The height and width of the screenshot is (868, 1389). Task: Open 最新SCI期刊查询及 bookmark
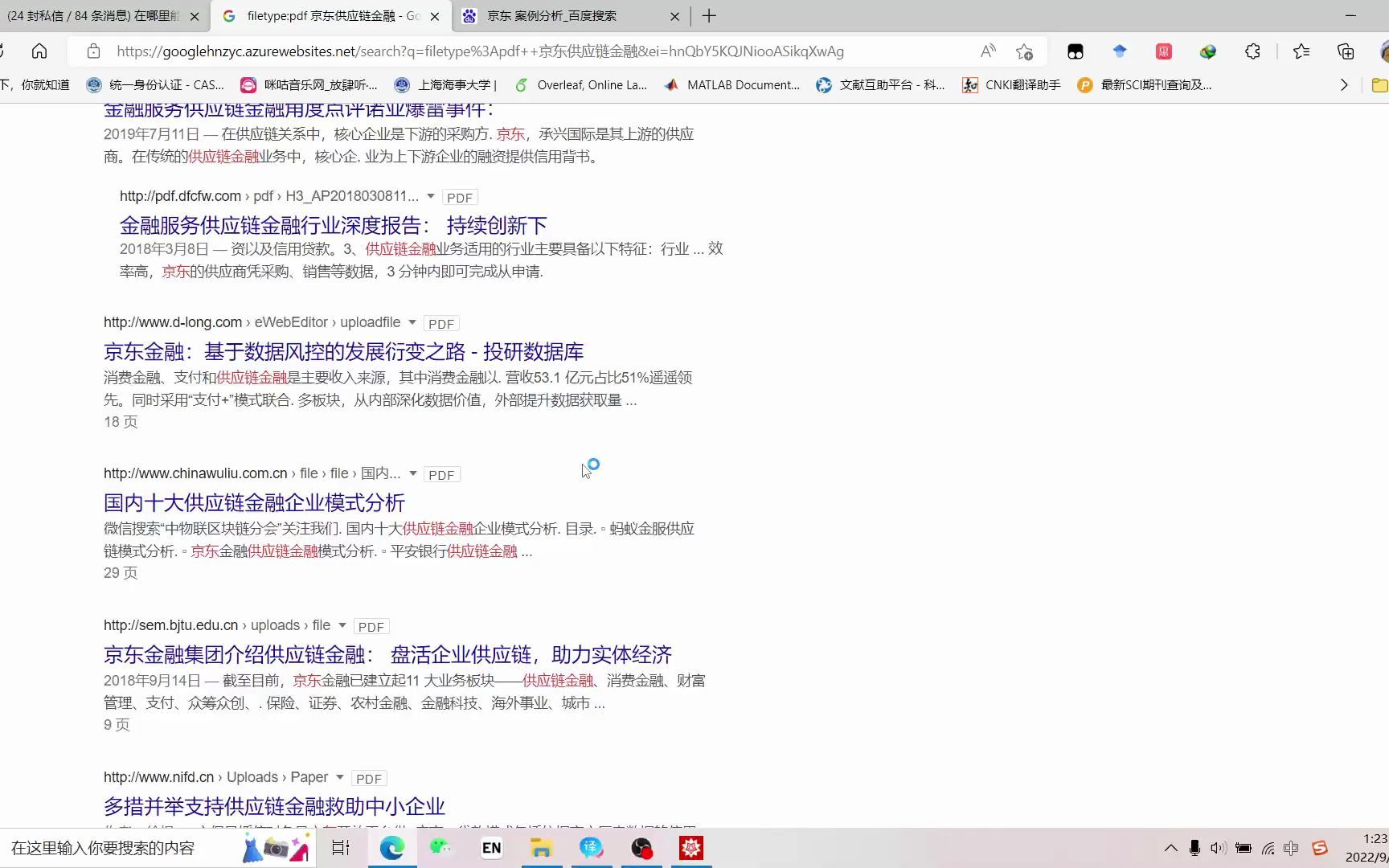[1144, 85]
